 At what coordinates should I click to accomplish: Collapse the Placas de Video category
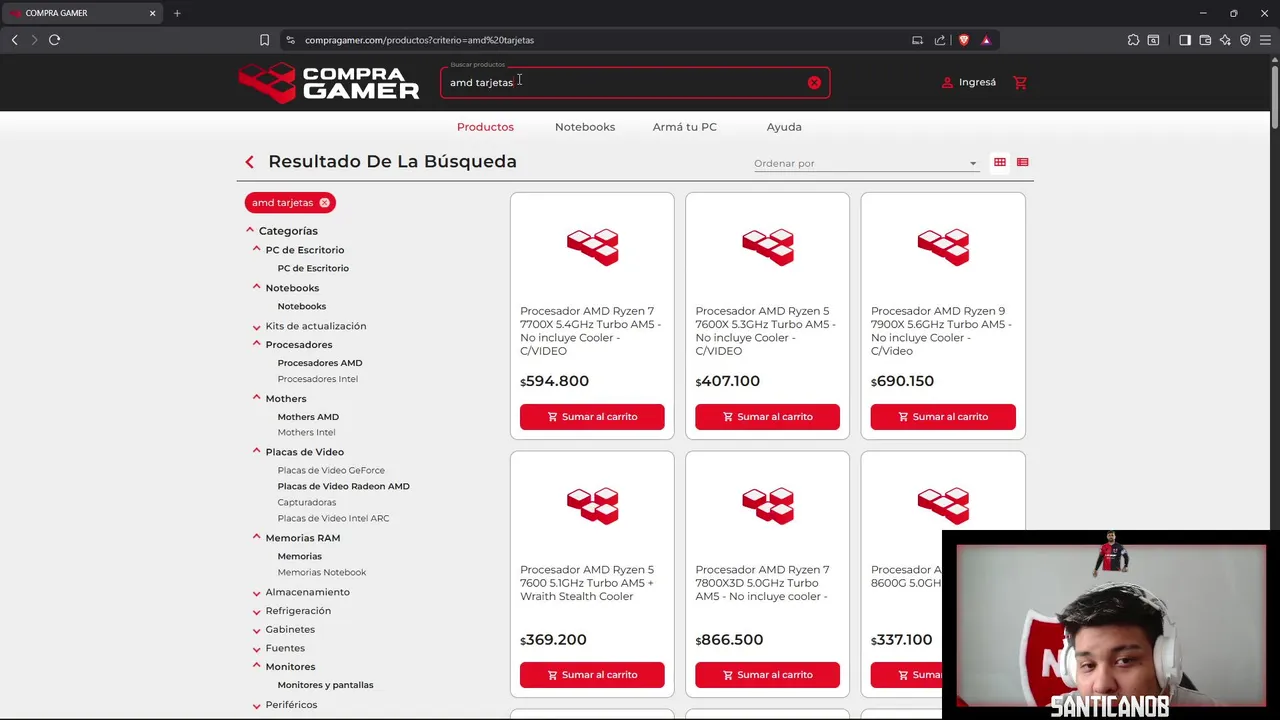257,451
